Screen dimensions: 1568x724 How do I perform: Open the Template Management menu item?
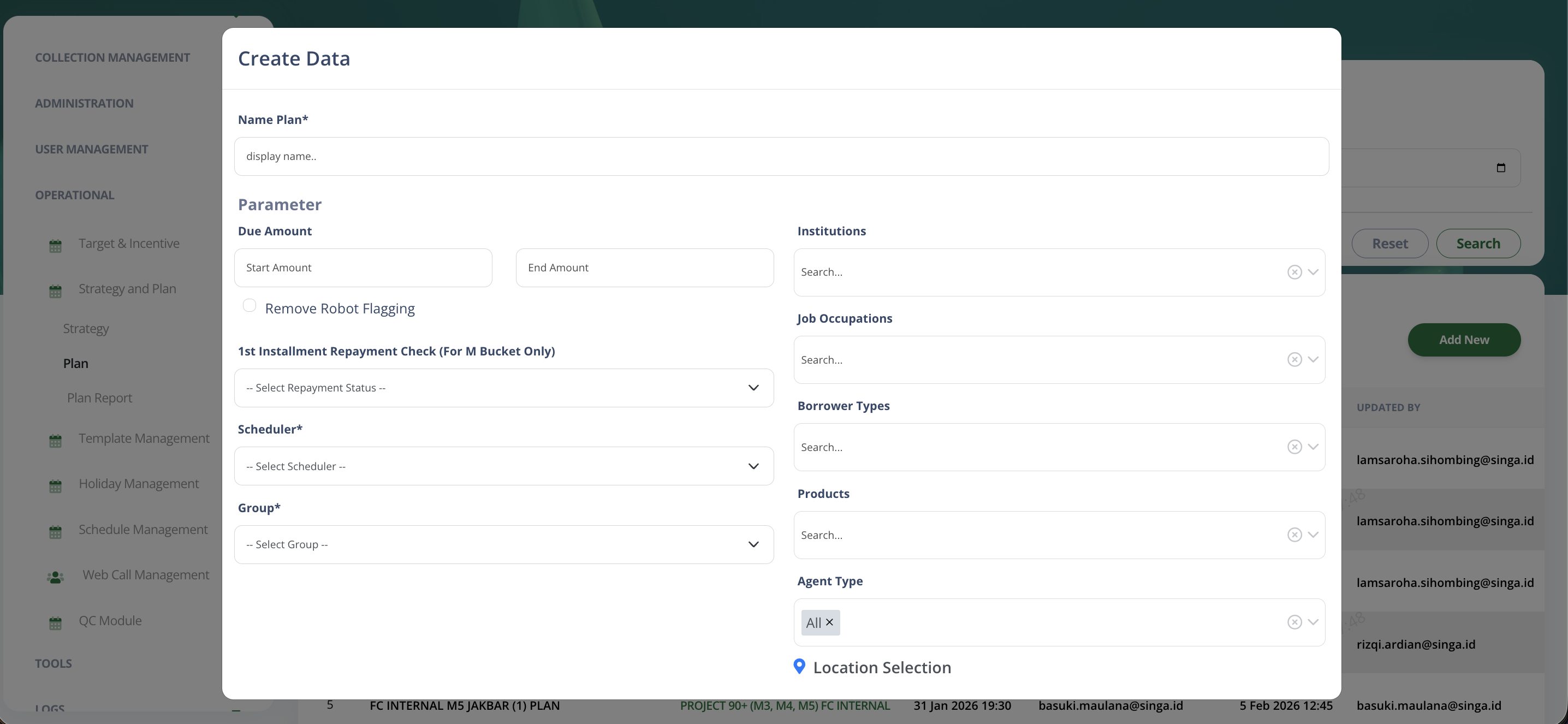click(x=144, y=438)
